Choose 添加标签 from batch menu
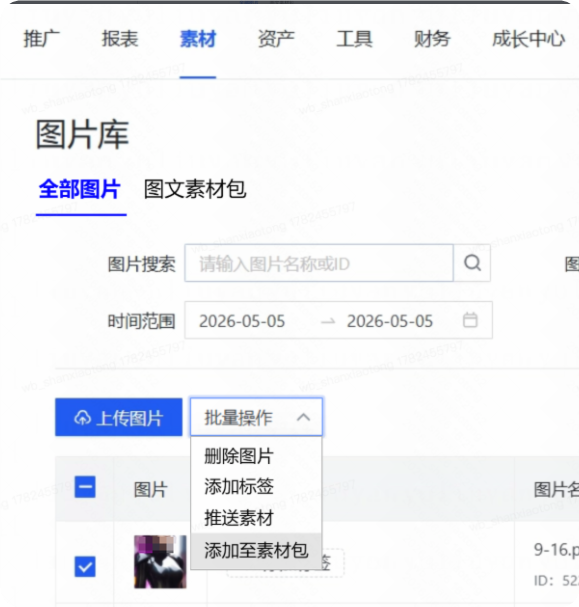The image size is (579, 607). click(256, 487)
